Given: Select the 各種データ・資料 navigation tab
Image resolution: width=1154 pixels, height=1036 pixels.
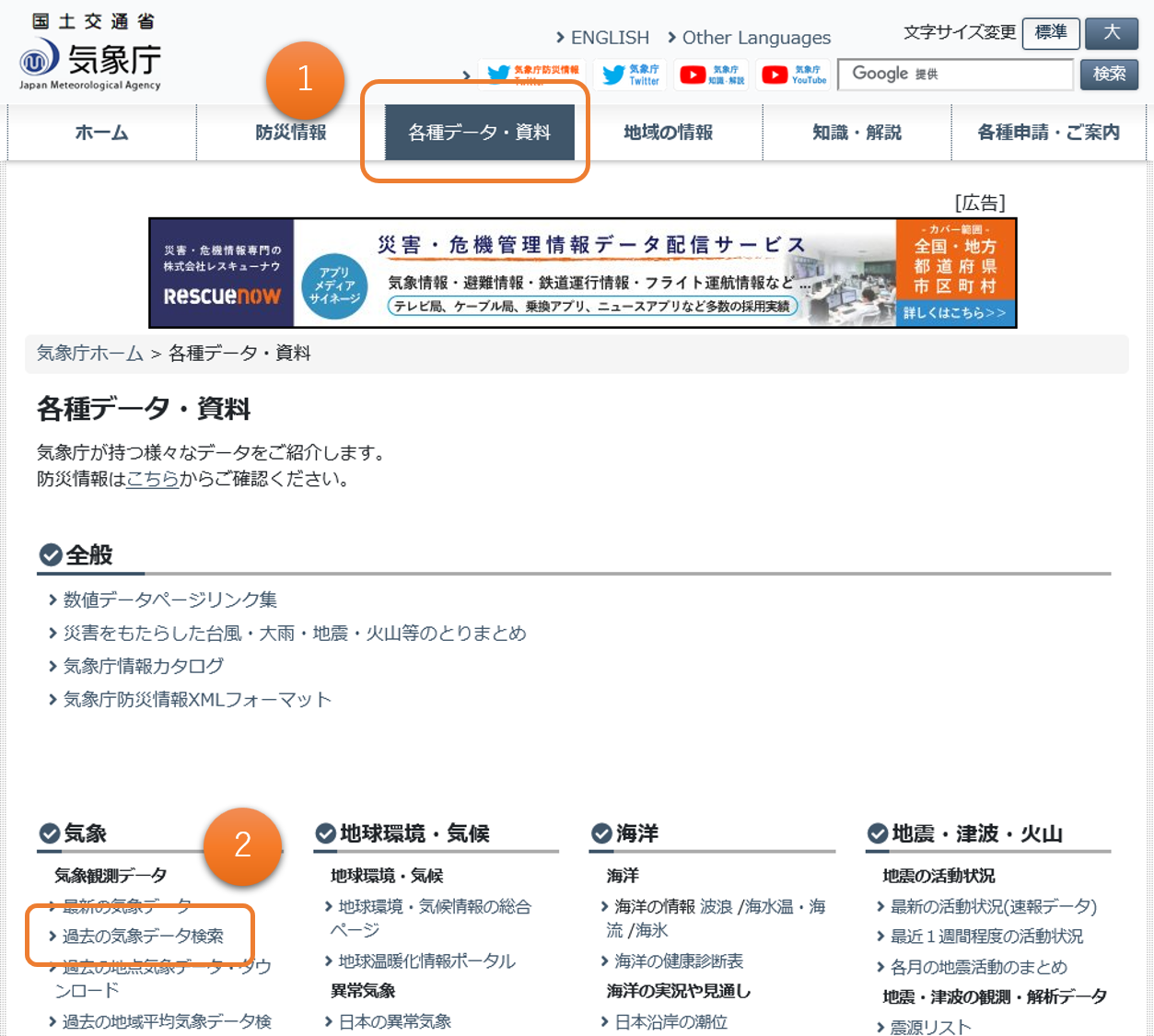Looking at the screenshot, I should coord(479,133).
